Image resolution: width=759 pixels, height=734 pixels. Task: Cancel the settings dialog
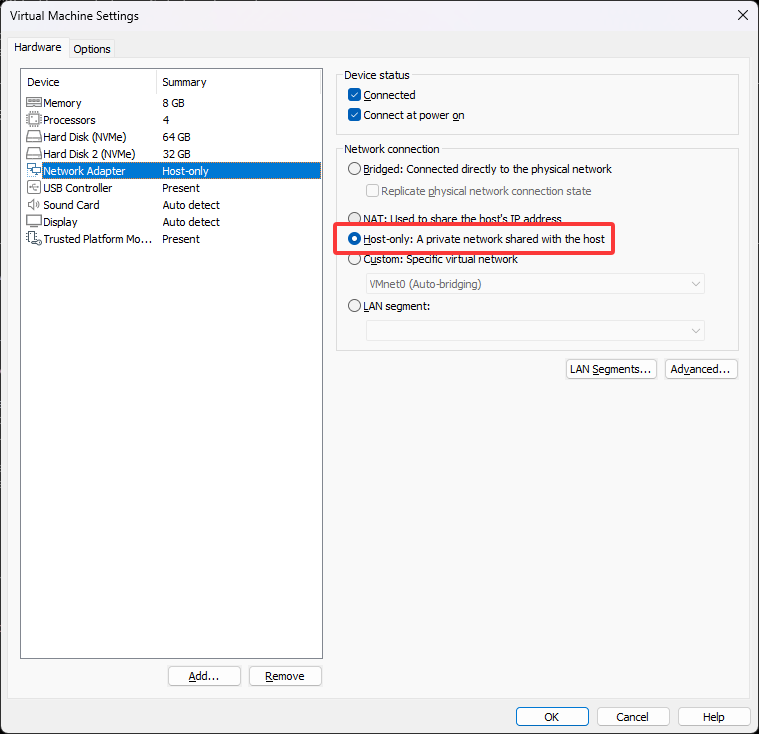click(x=633, y=717)
